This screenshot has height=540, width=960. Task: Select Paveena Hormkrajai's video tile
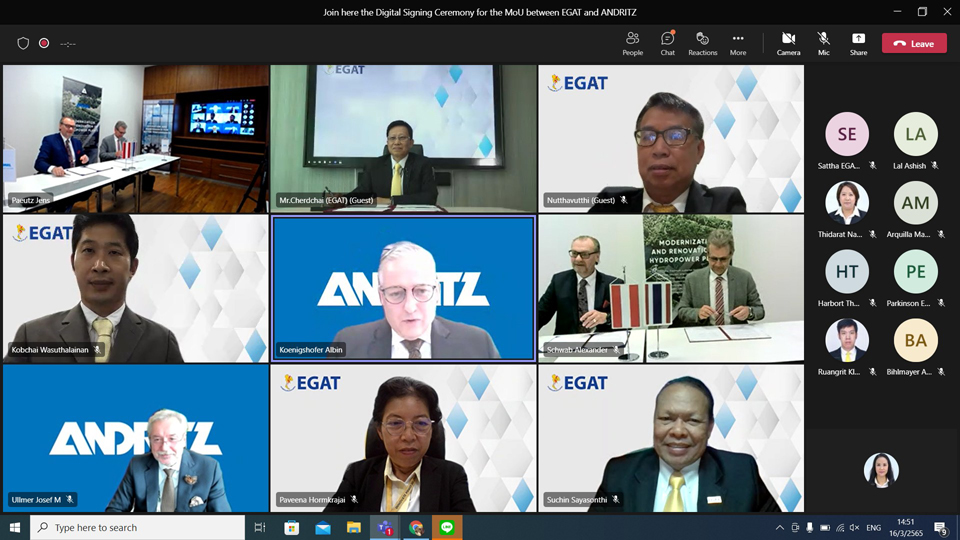pyautogui.click(x=403, y=438)
